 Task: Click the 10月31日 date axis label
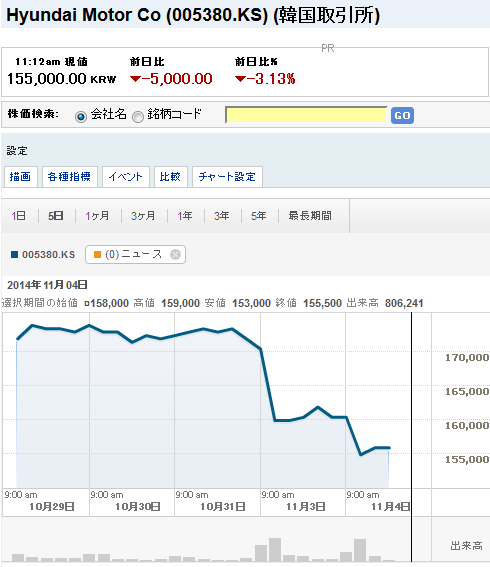coord(223,507)
